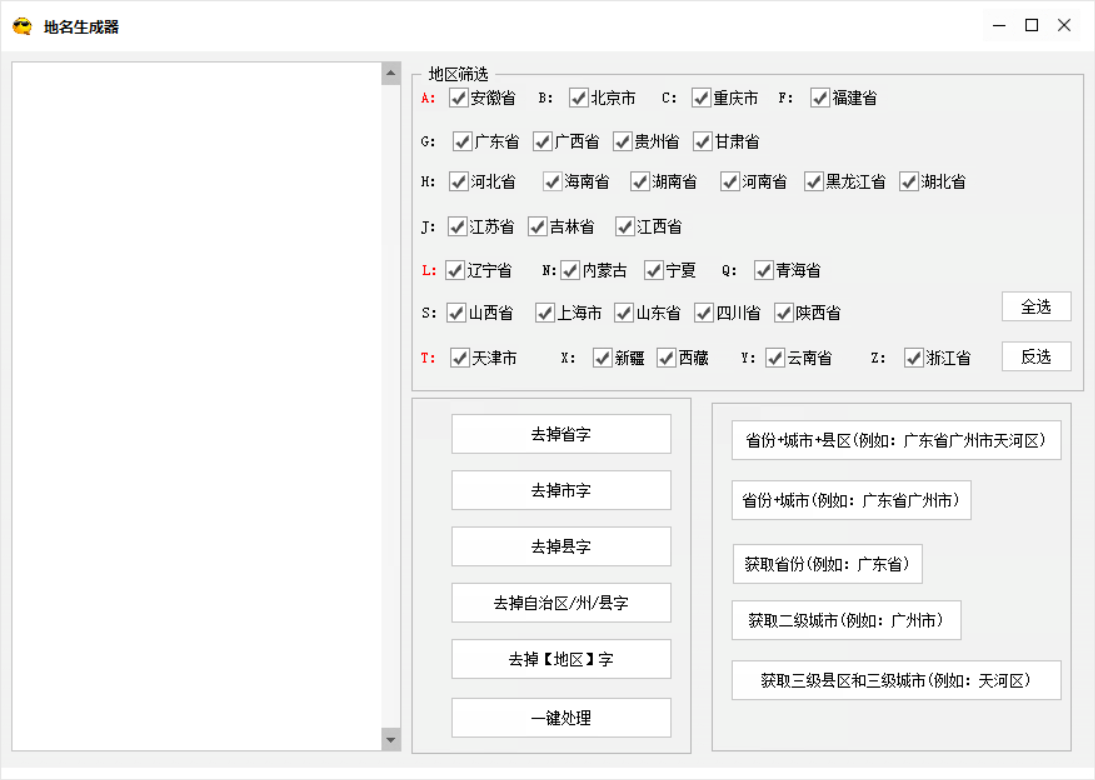
Task: Toggle the 吉林省 checkbox
Action: [537, 226]
